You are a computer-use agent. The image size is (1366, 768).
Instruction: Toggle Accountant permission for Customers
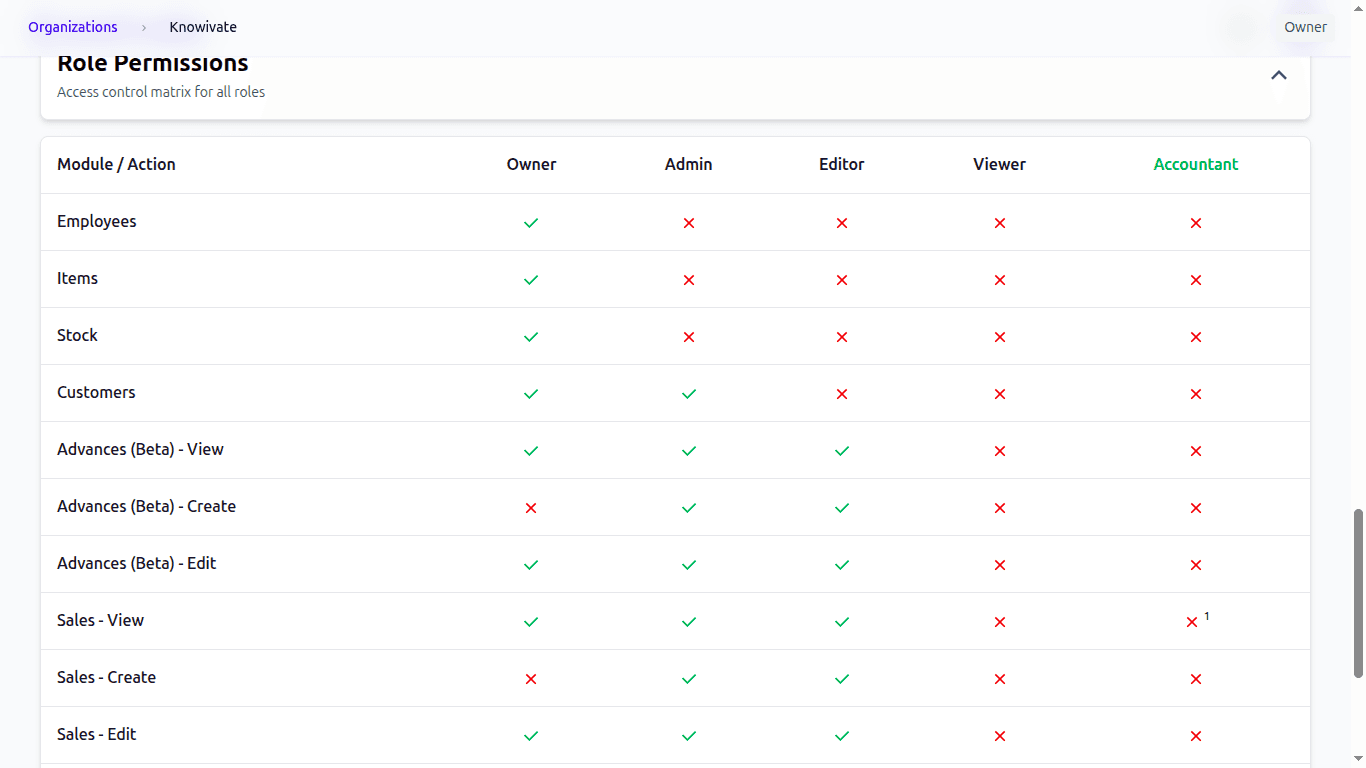(x=1196, y=394)
